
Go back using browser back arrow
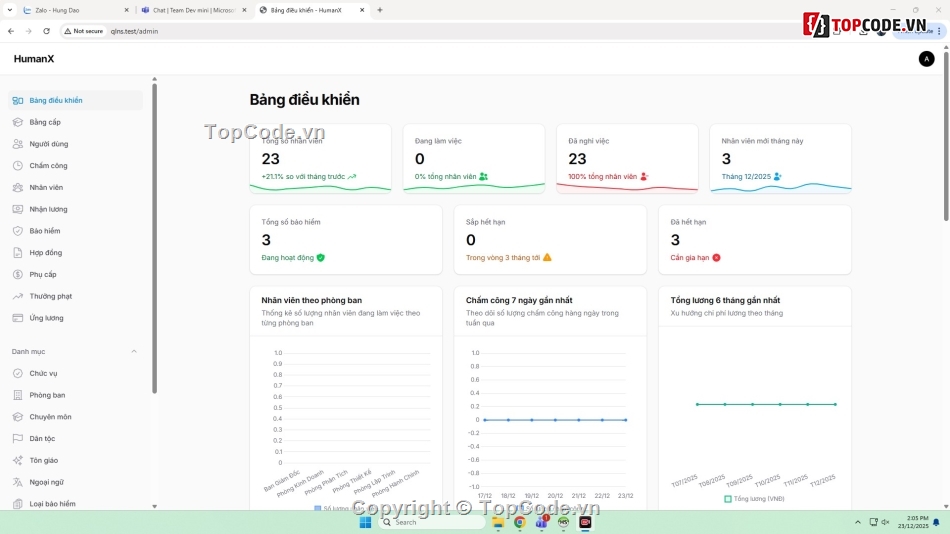(11, 31)
